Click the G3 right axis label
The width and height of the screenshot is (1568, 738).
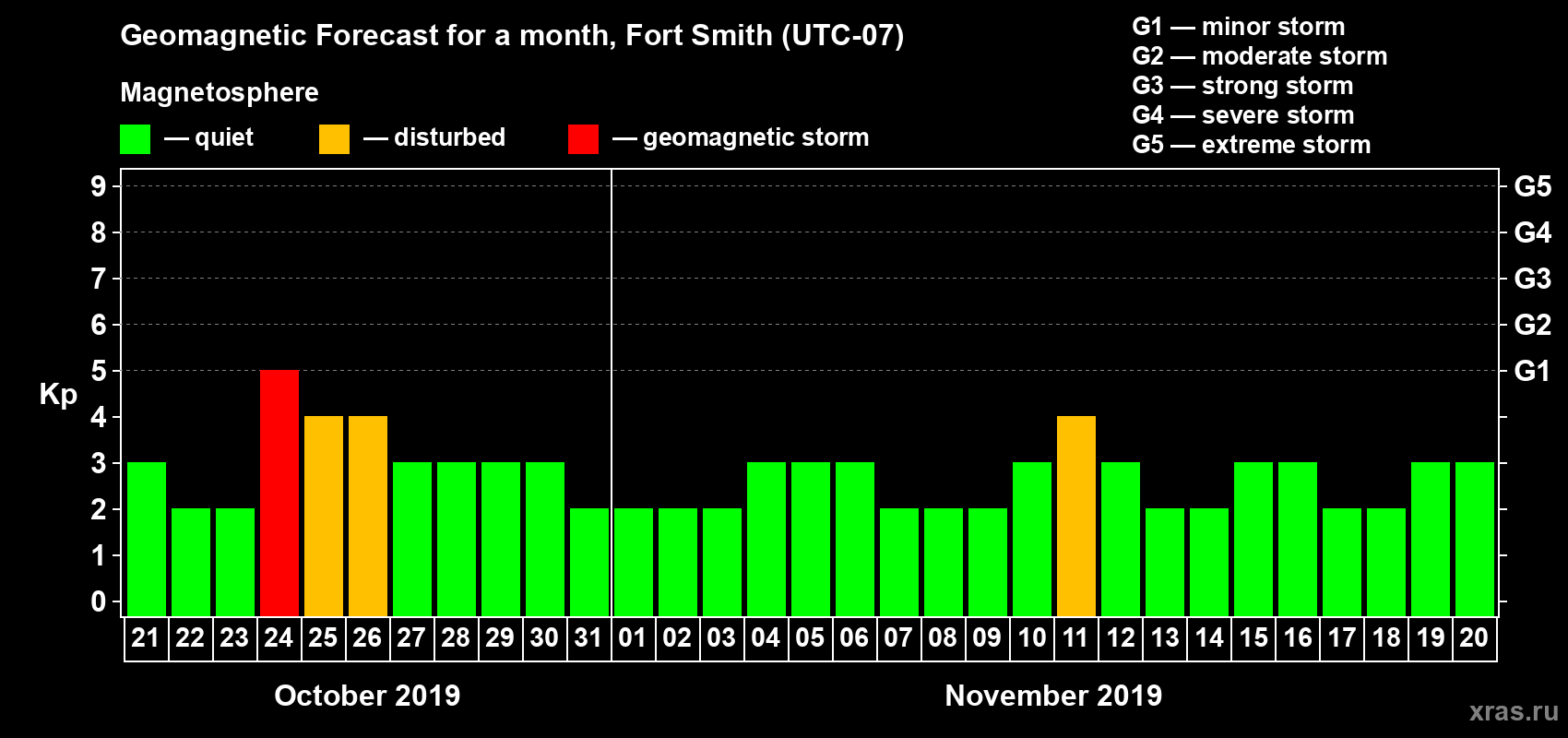coord(1532,279)
